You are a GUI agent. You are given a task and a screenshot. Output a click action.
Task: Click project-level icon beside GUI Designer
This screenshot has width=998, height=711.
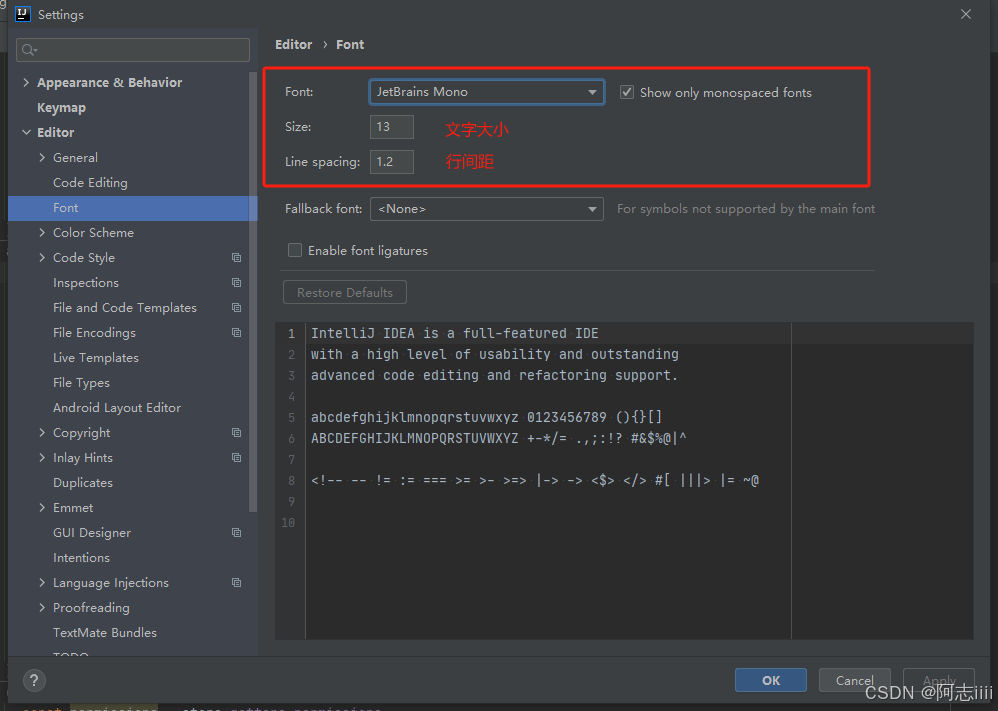236,533
